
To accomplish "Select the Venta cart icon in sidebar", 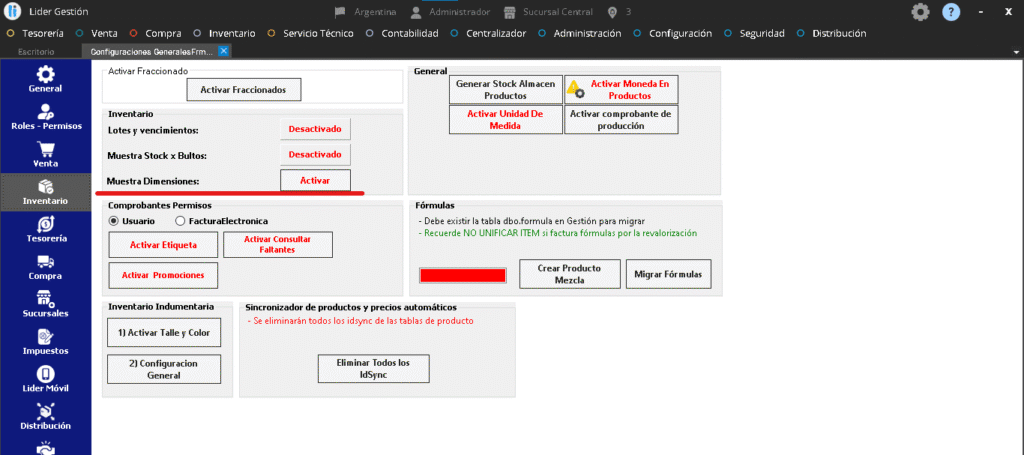I will click(x=45, y=153).
